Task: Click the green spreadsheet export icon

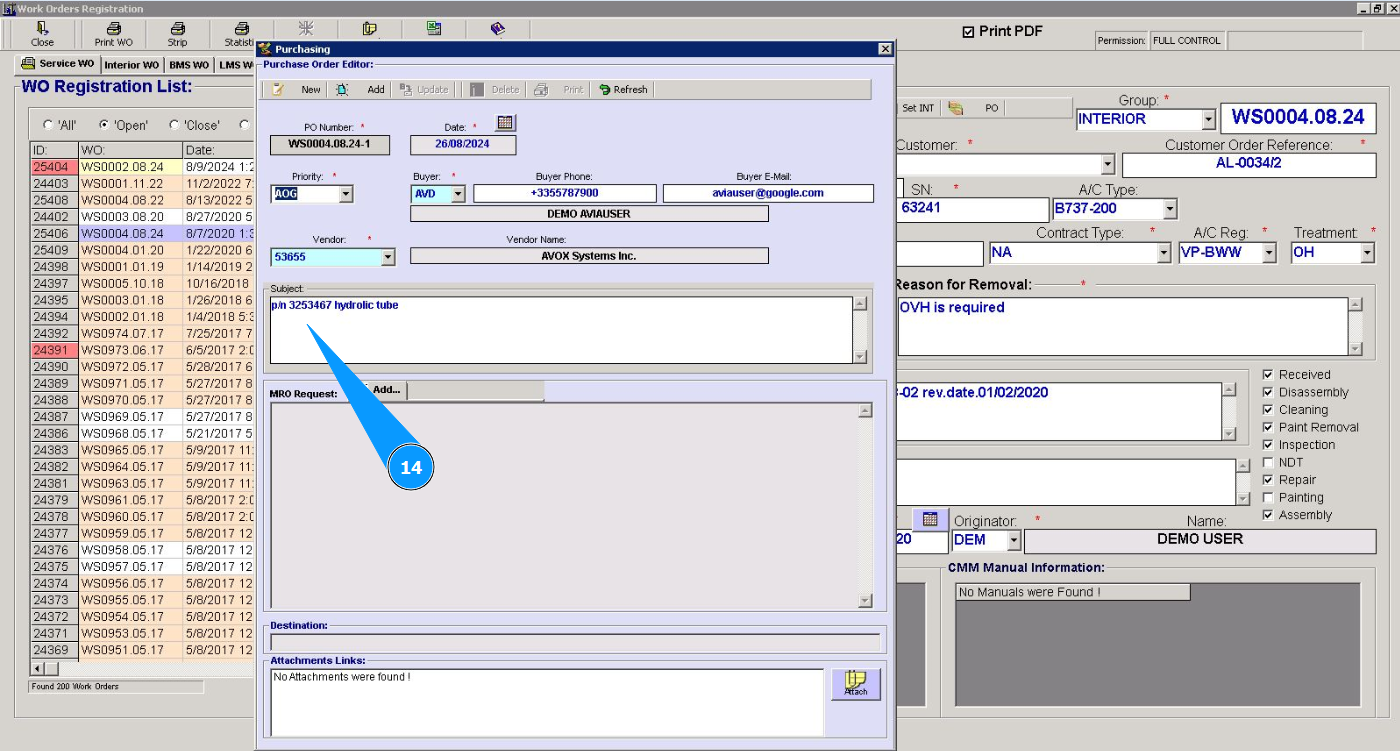Action: coord(434,29)
